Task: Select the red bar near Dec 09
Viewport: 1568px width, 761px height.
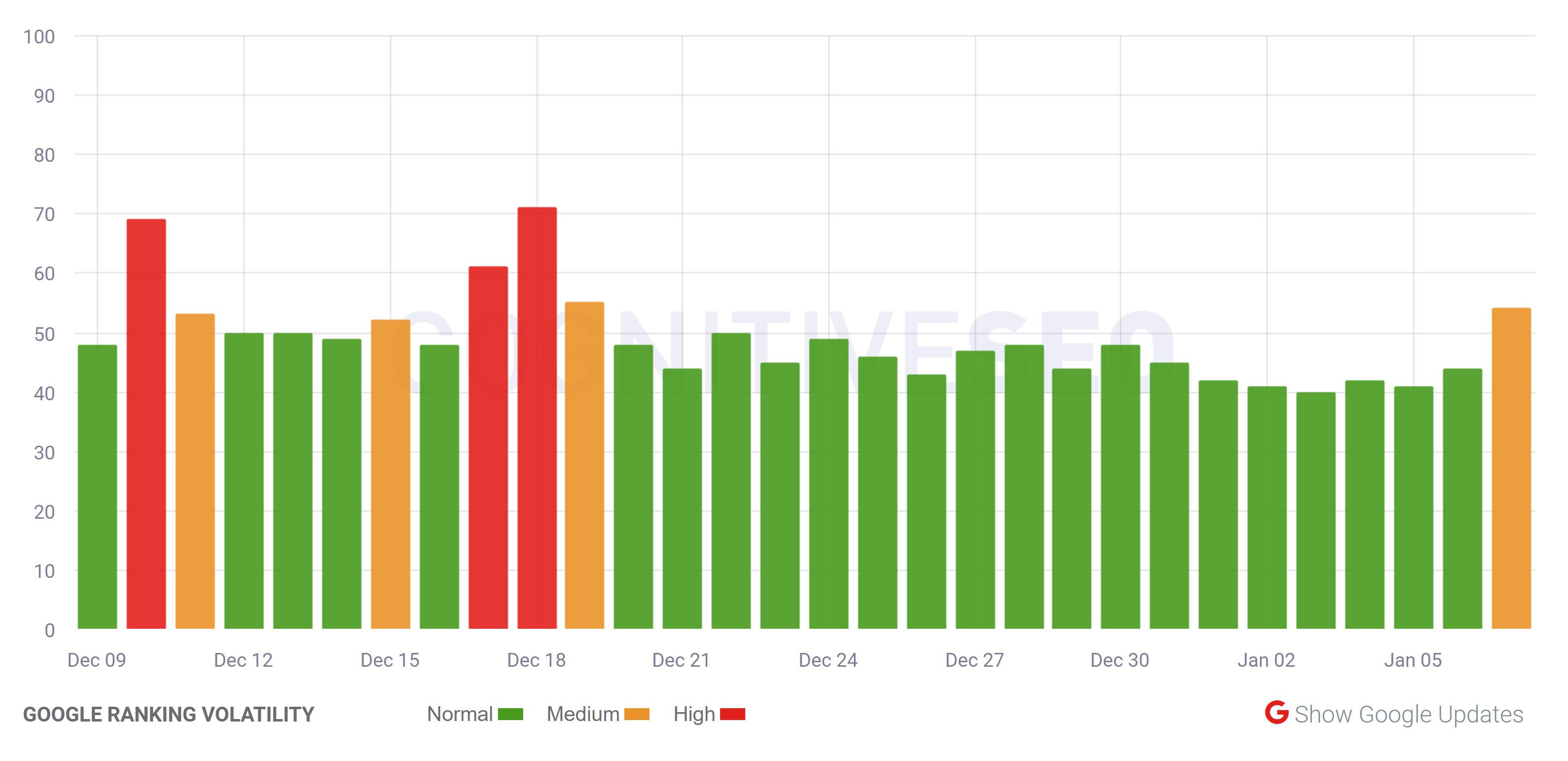Action: 146,426
